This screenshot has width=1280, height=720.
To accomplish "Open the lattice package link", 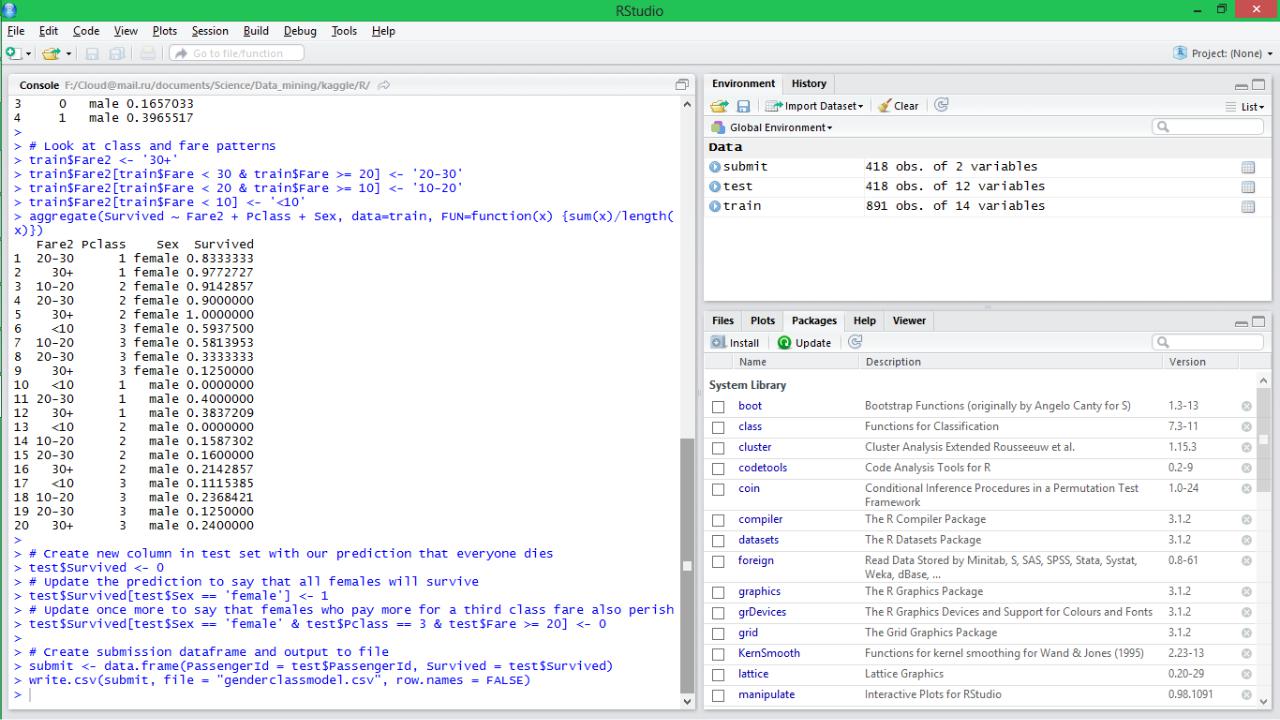I will 753,674.
